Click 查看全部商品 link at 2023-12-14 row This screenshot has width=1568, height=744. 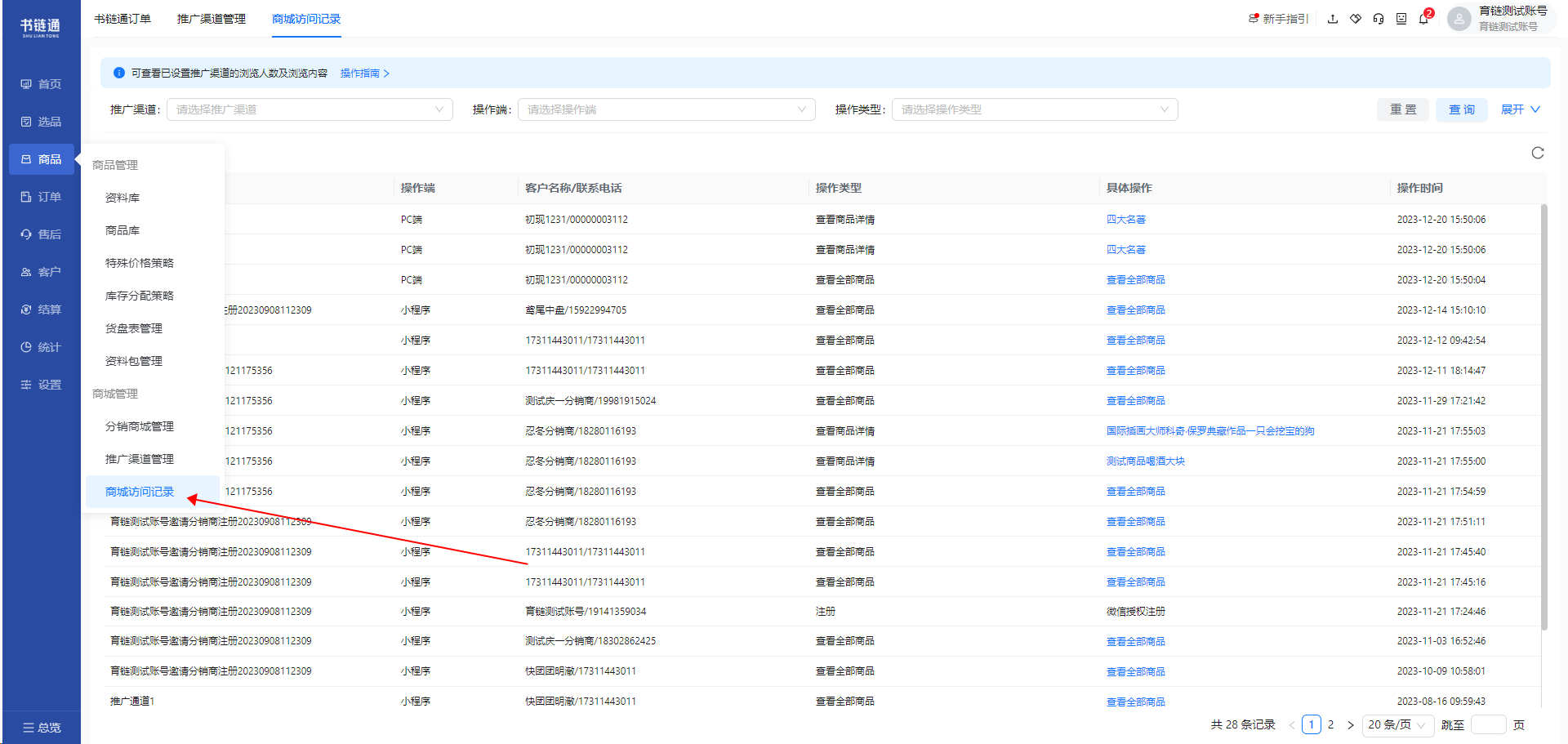click(1136, 310)
